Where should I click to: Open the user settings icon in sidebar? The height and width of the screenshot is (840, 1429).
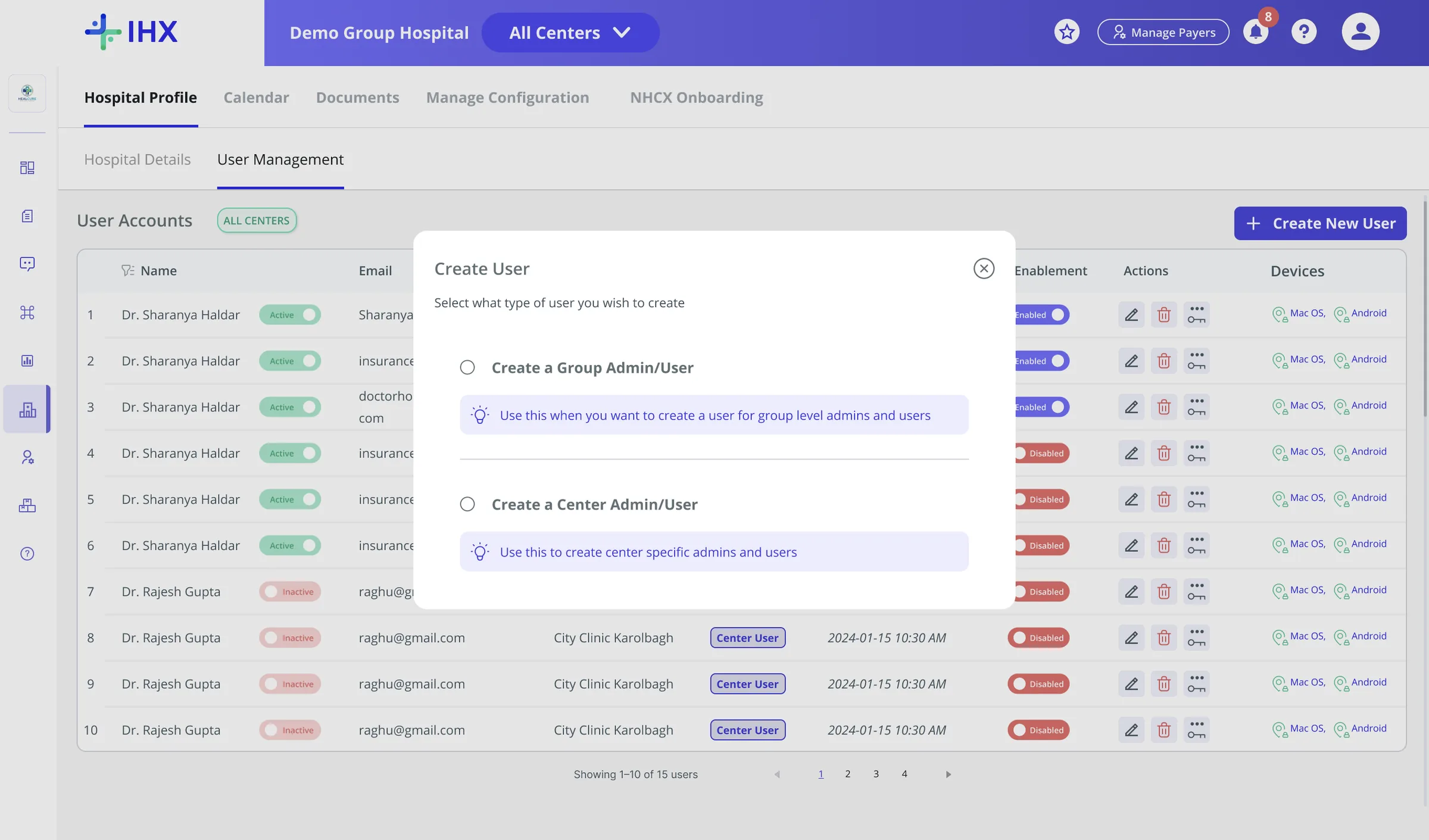[x=27, y=457]
